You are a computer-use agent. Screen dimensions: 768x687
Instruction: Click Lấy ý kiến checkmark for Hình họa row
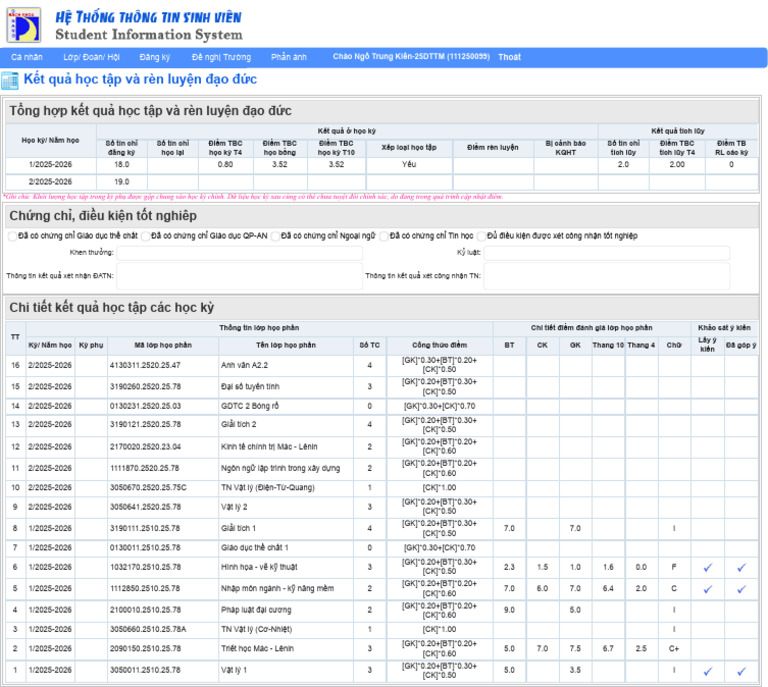pyautogui.click(x=707, y=568)
